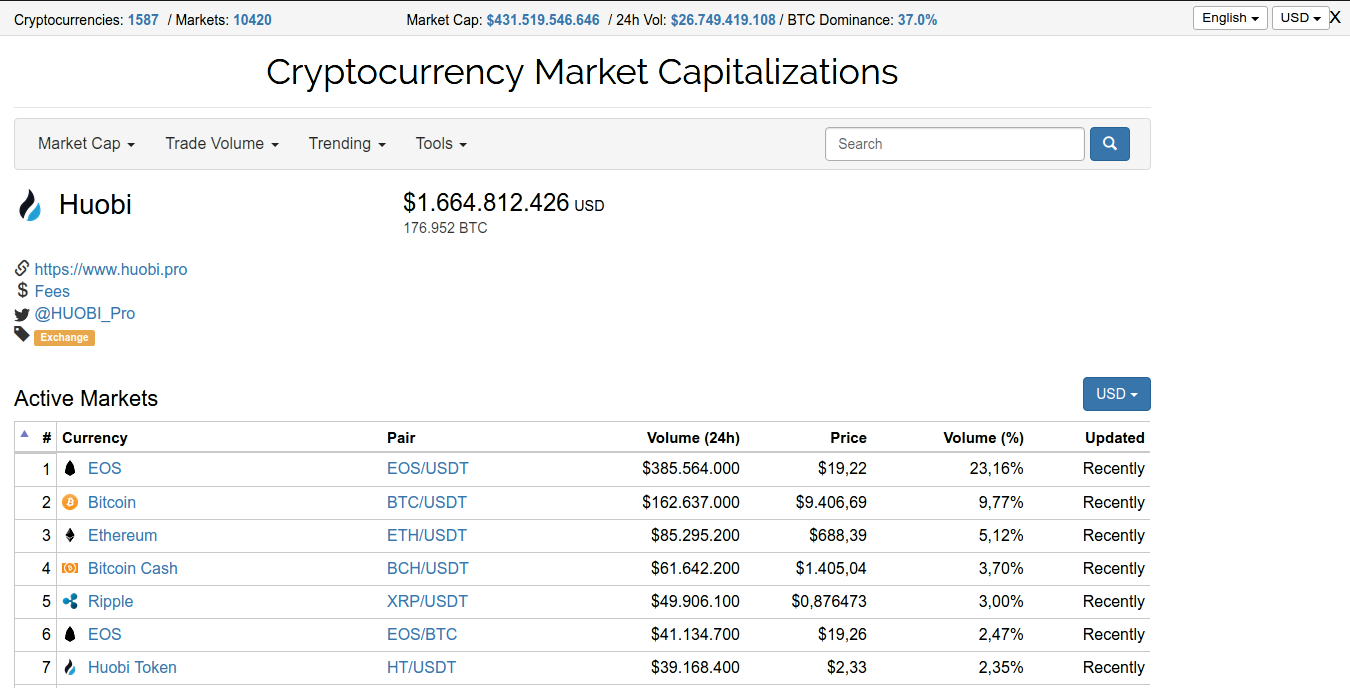Click Cryptocurrency Market Capitalizations heading
1350x688 pixels.
(x=582, y=72)
